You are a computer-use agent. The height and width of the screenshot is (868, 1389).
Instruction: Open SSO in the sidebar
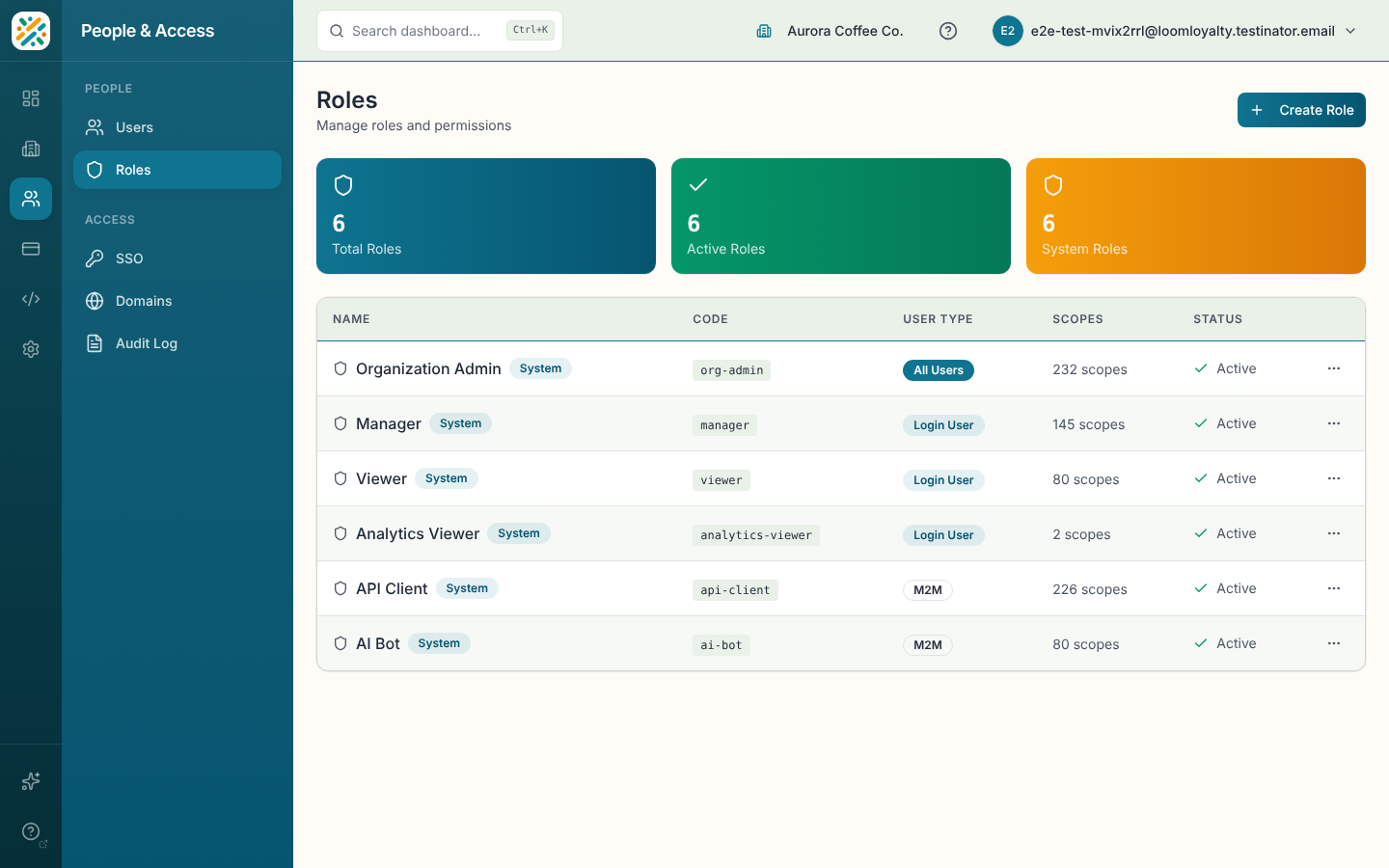coord(177,258)
